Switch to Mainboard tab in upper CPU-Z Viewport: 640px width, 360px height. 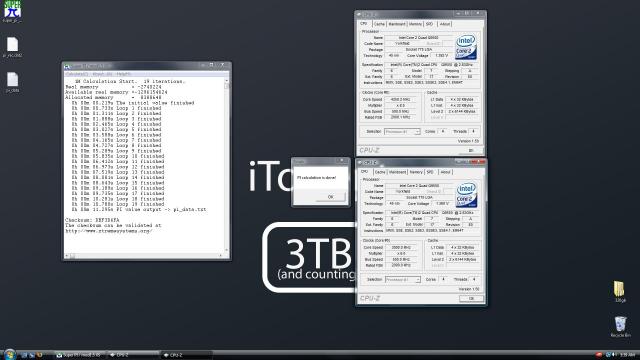click(397, 24)
